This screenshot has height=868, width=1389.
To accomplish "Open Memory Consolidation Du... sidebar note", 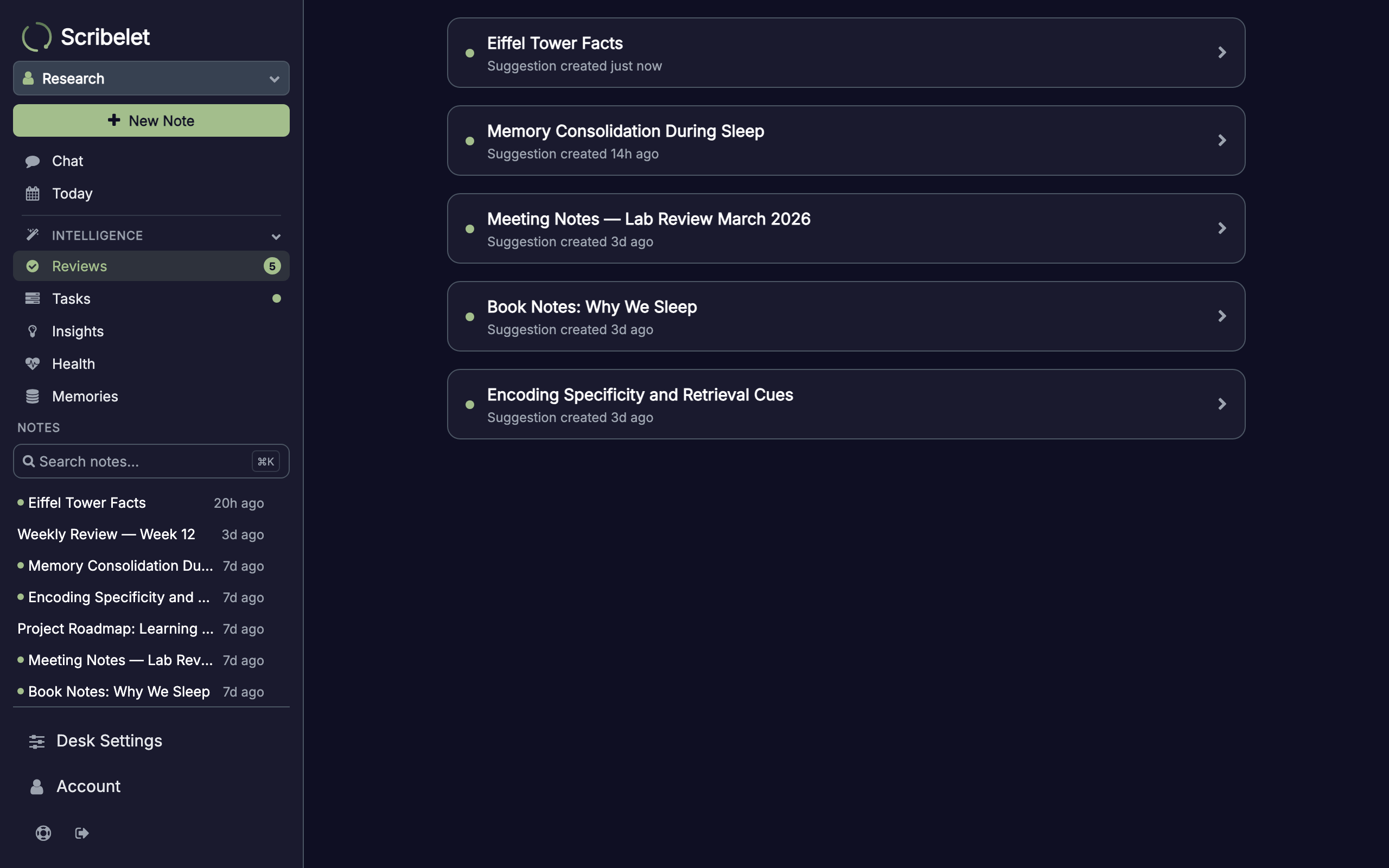I will [141, 566].
